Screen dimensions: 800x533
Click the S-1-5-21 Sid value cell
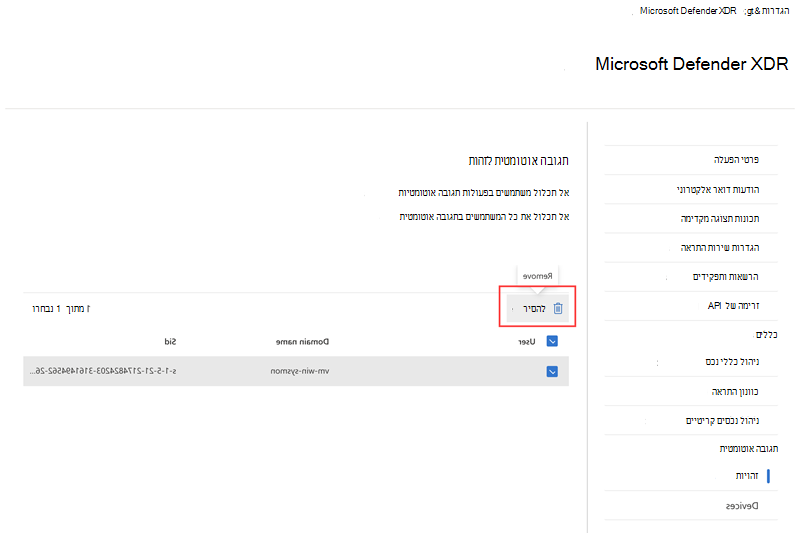103,371
